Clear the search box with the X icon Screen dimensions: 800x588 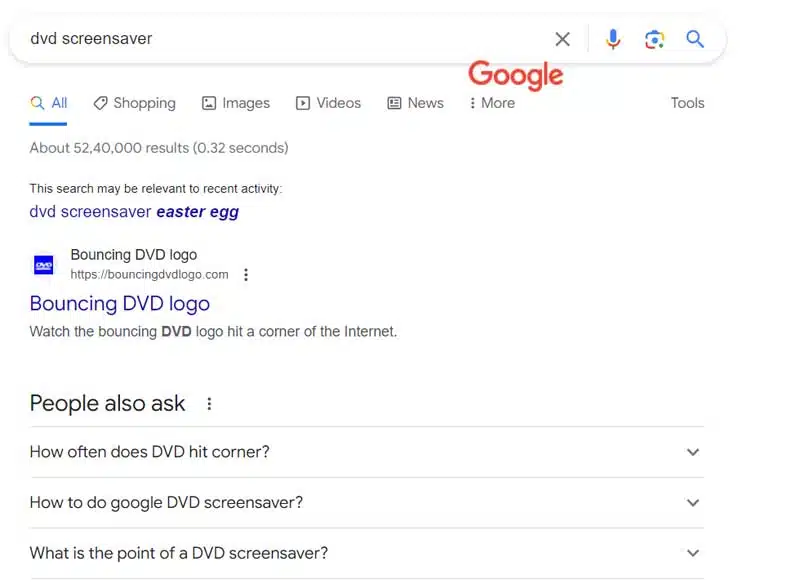coord(562,39)
